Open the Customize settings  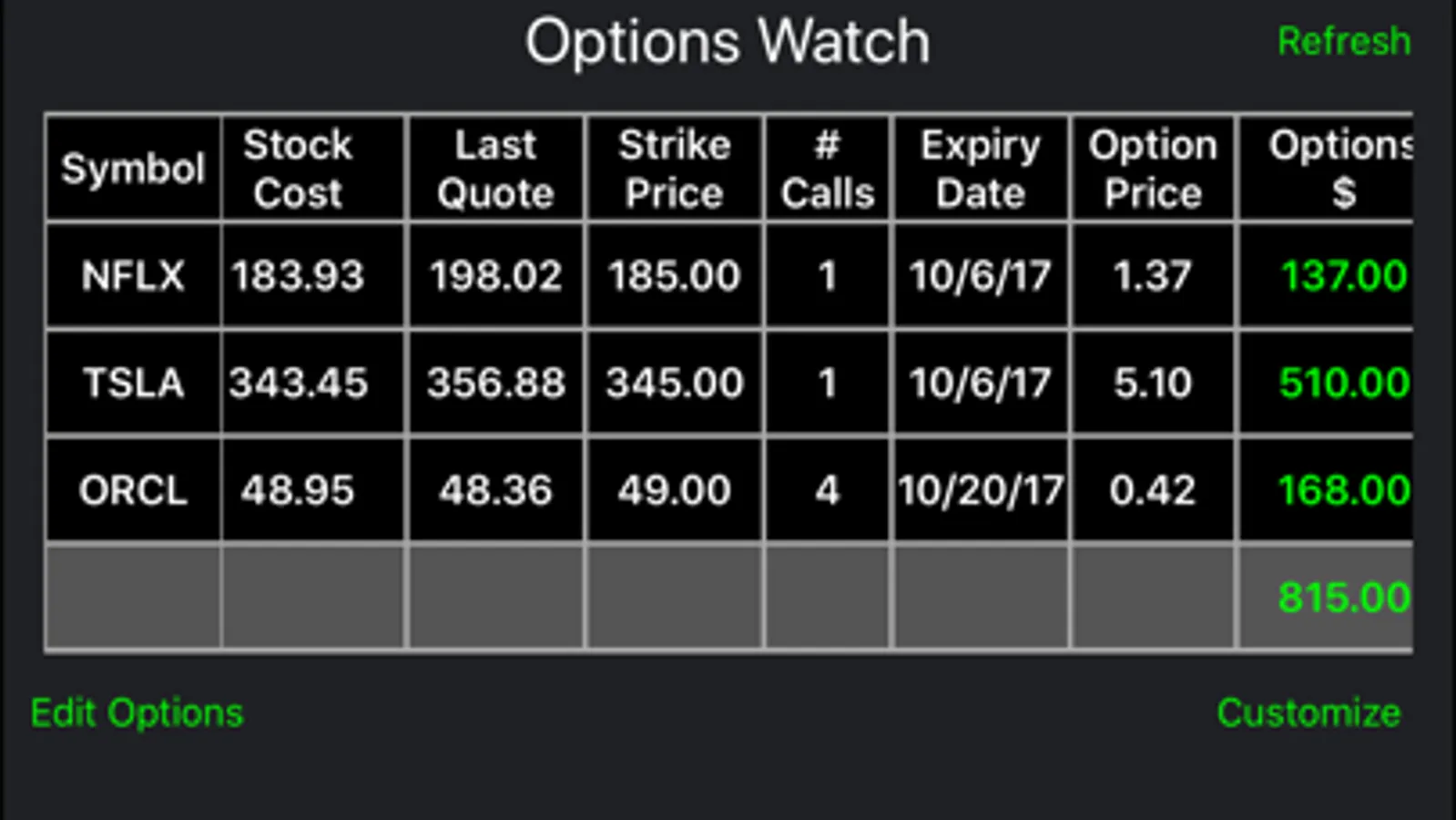click(1308, 712)
